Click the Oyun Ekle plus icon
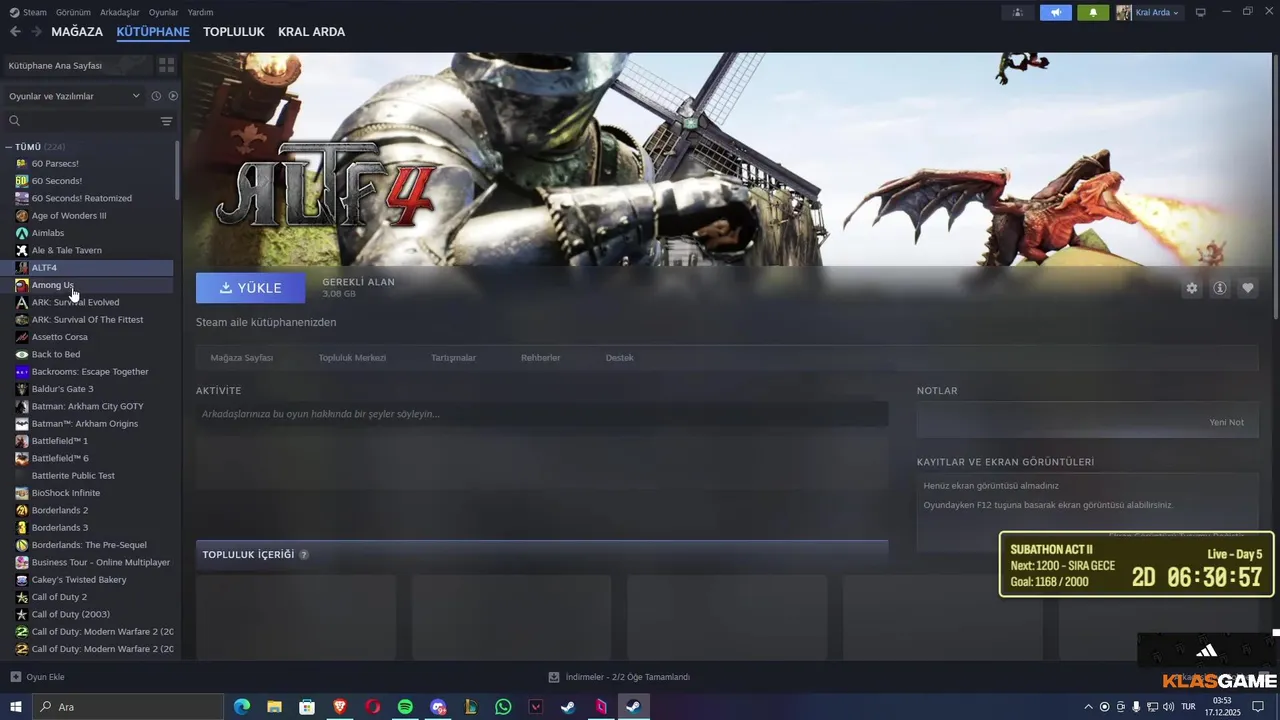Viewport: 1280px width, 720px height. coord(15,677)
